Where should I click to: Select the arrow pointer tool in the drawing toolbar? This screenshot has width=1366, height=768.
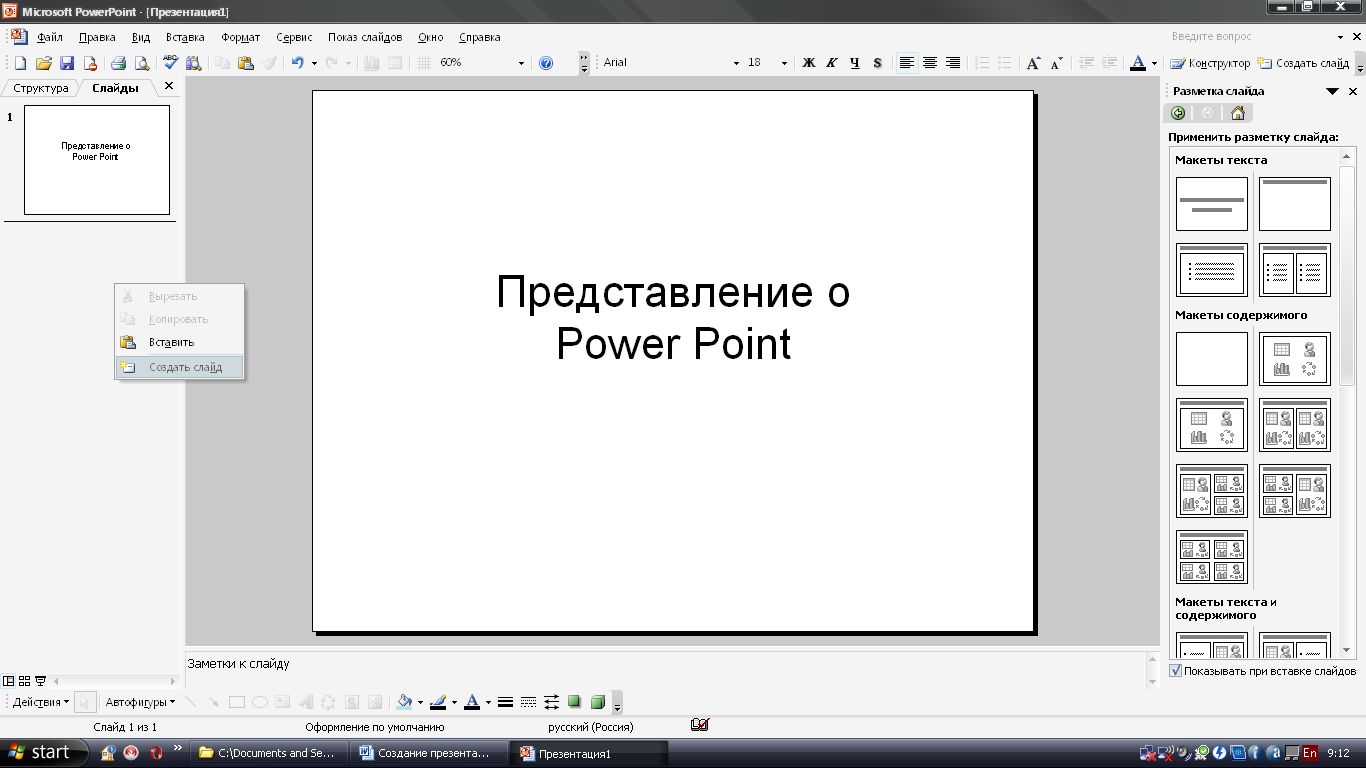85,702
